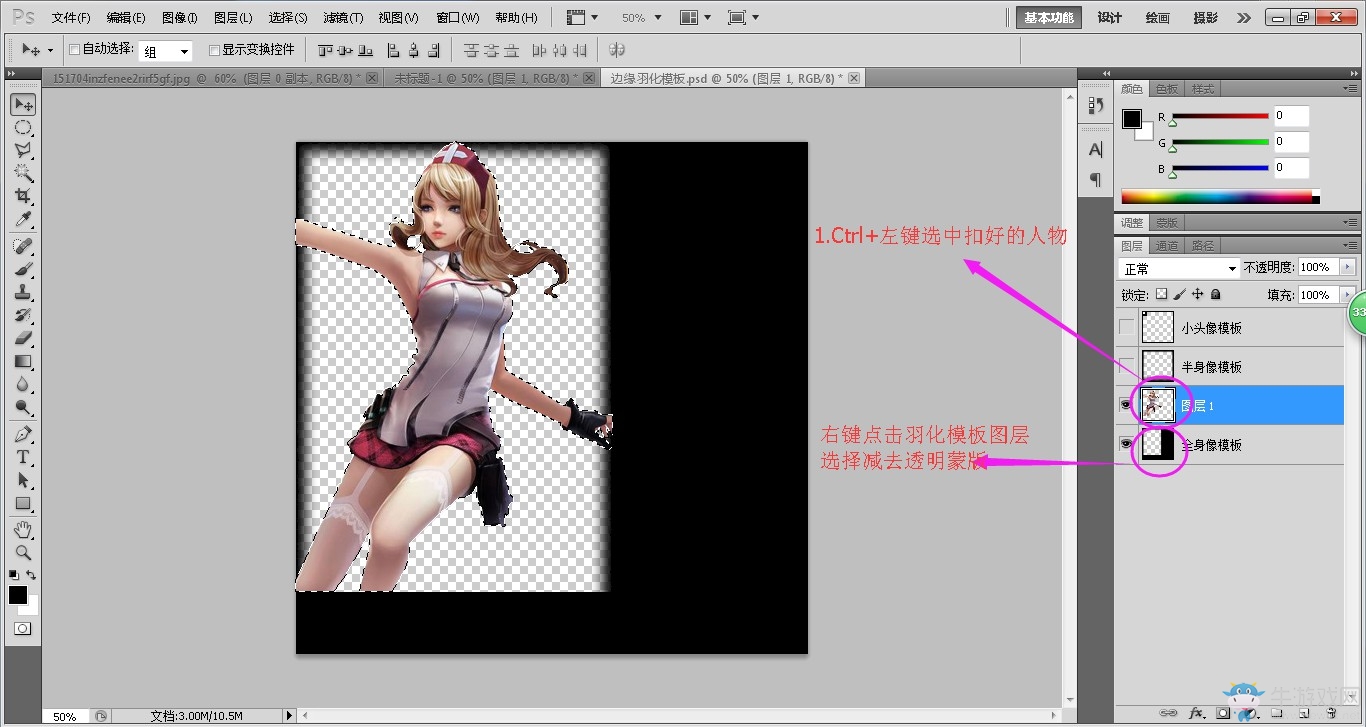Expand more workspaces chevron
Image resolution: width=1366 pixels, height=727 pixels.
[1243, 18]
